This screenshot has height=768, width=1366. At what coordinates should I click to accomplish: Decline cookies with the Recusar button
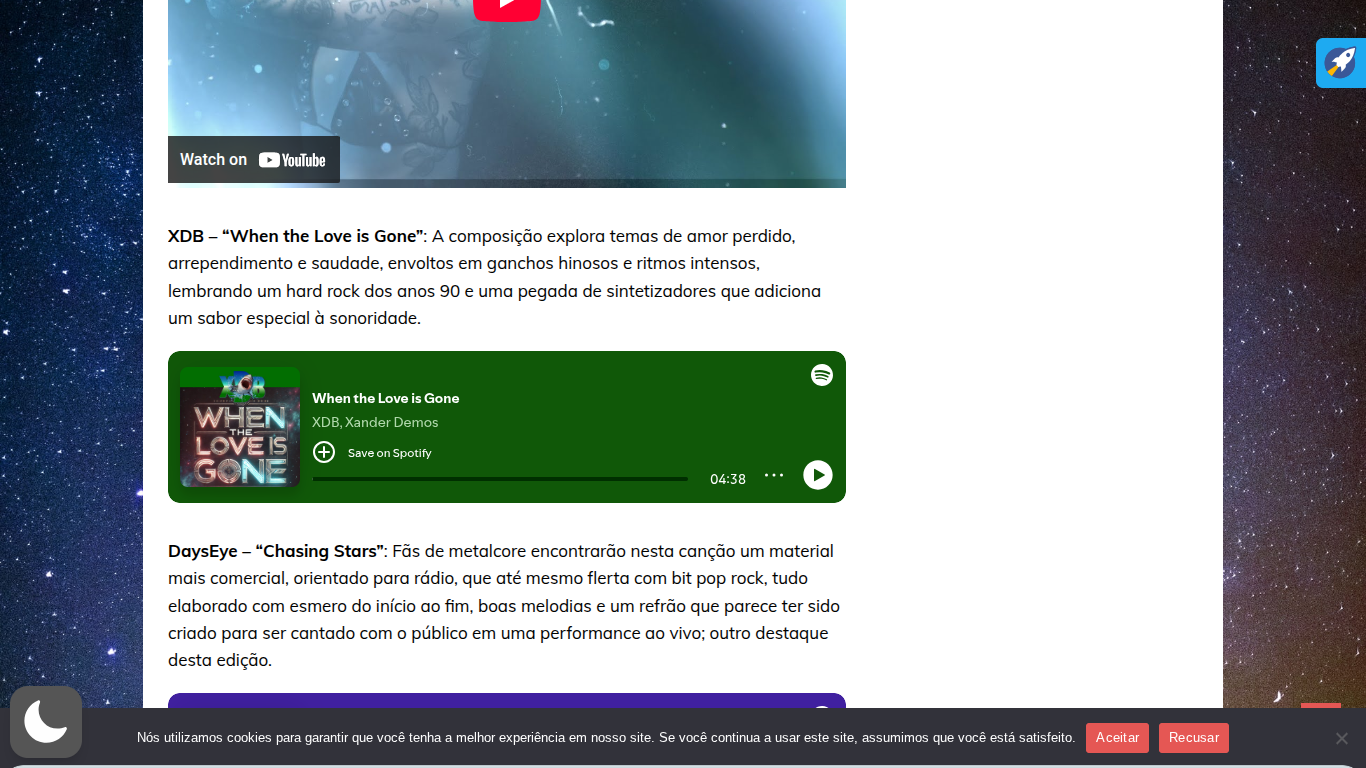(x=1193, y=738)
